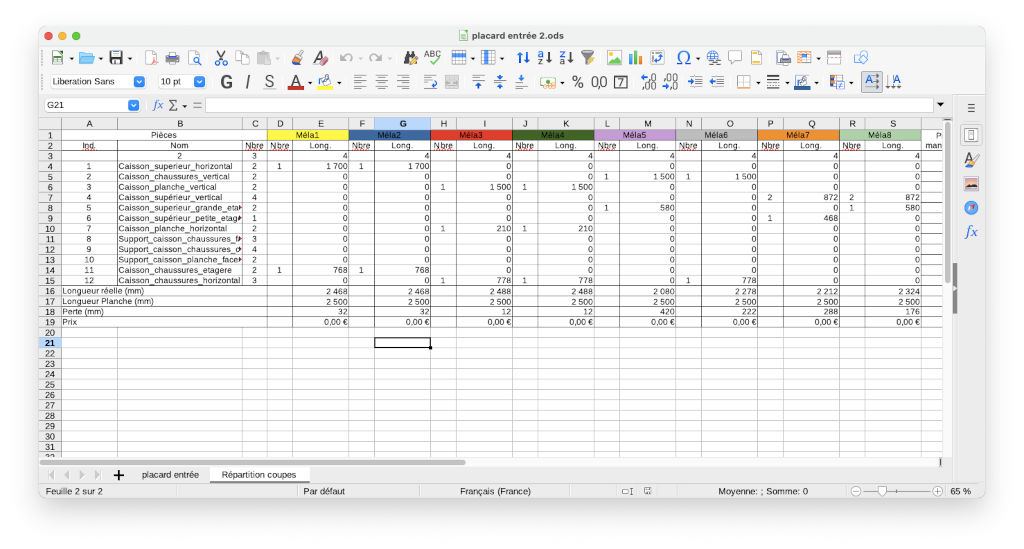Screen dimensions: 1024x549
Task: Click the Copy icon
Action: (242, 58)
